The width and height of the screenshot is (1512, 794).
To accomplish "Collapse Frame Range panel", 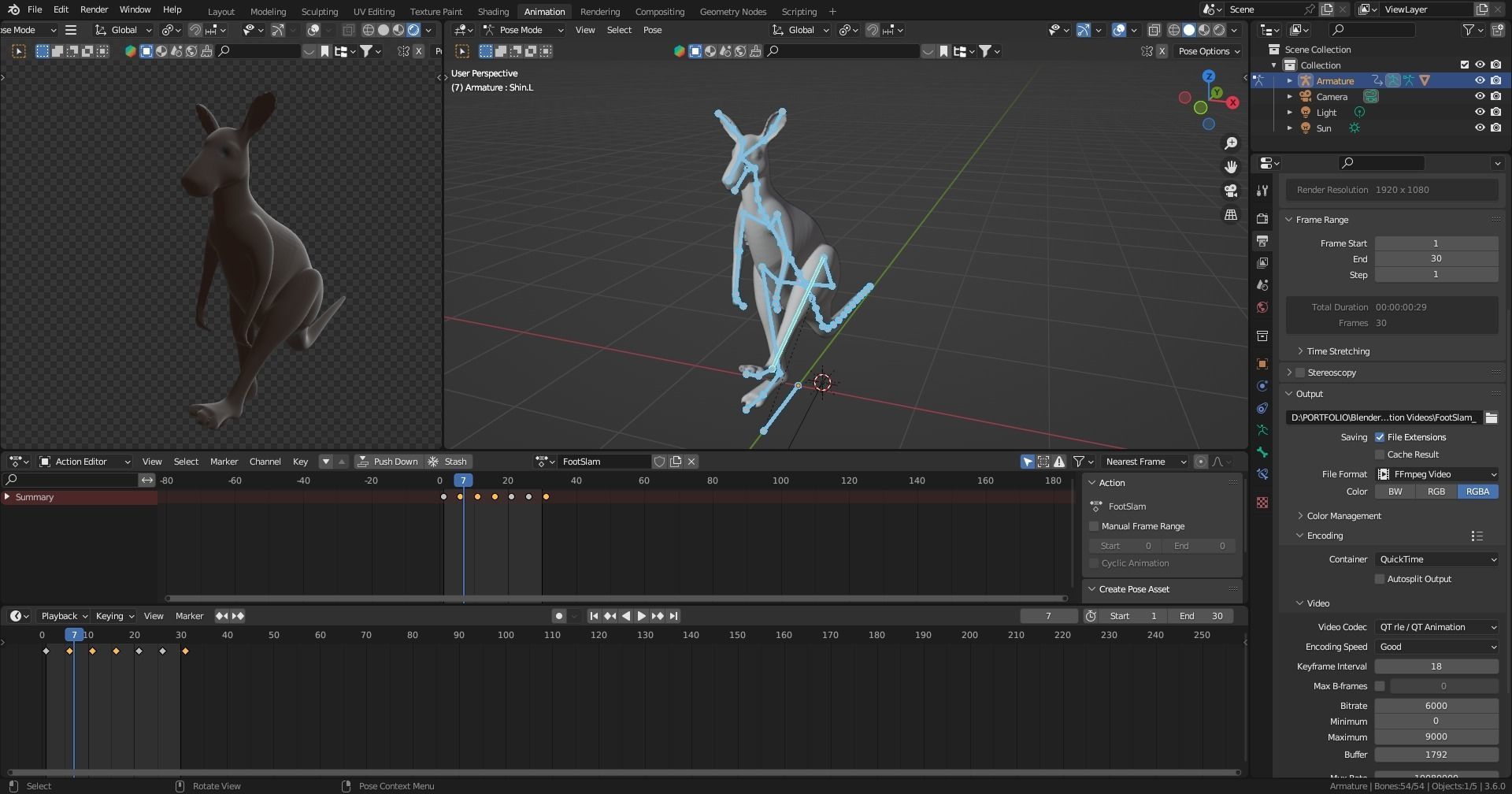I will (1321, 220).
